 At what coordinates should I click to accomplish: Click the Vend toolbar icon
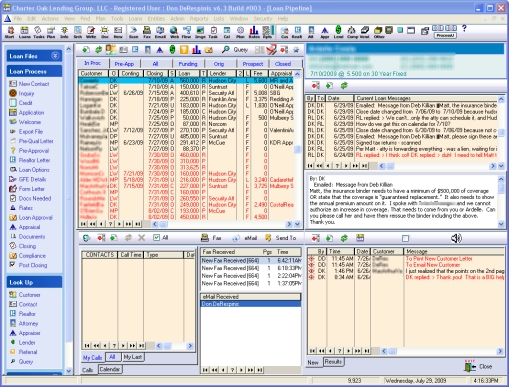click(365, 32)
